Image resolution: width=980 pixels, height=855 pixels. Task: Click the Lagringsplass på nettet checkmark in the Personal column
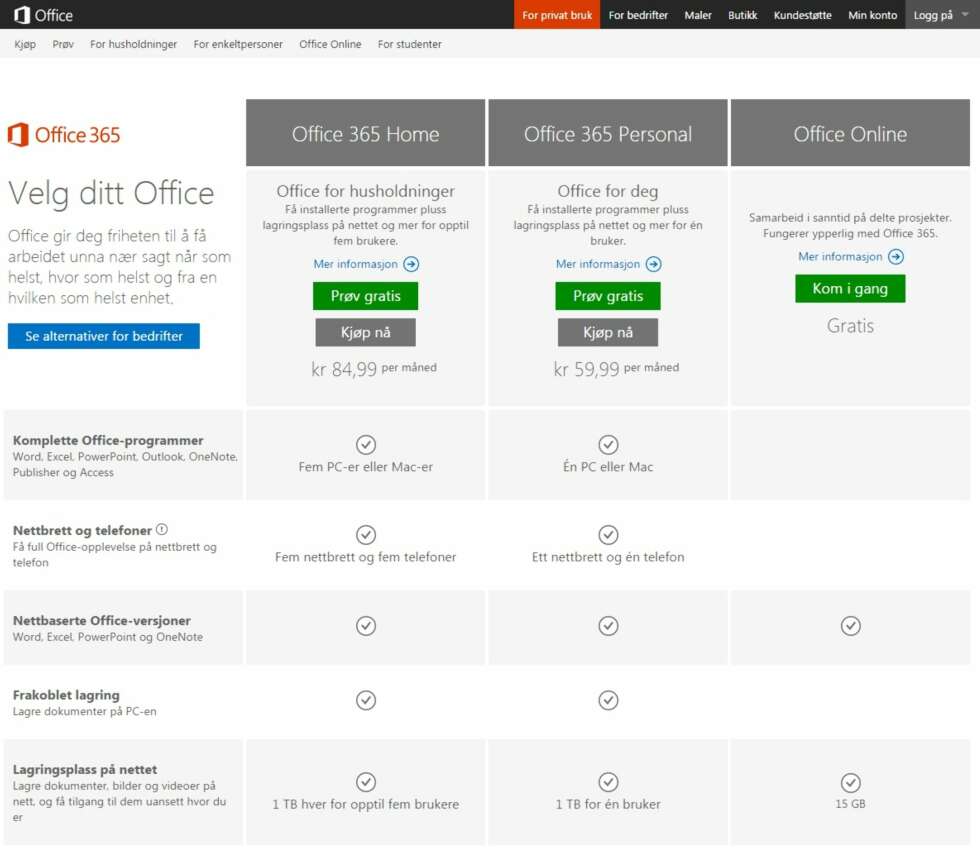coord(608,782)
